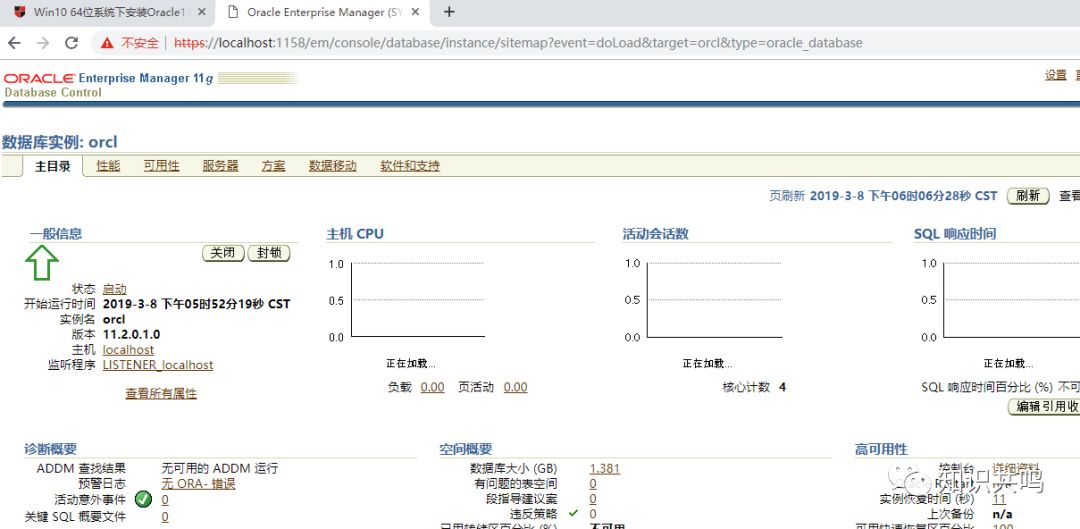Screen dimensions: 1080x529
Task: Click the URL address bar
Action: [517, 43]
